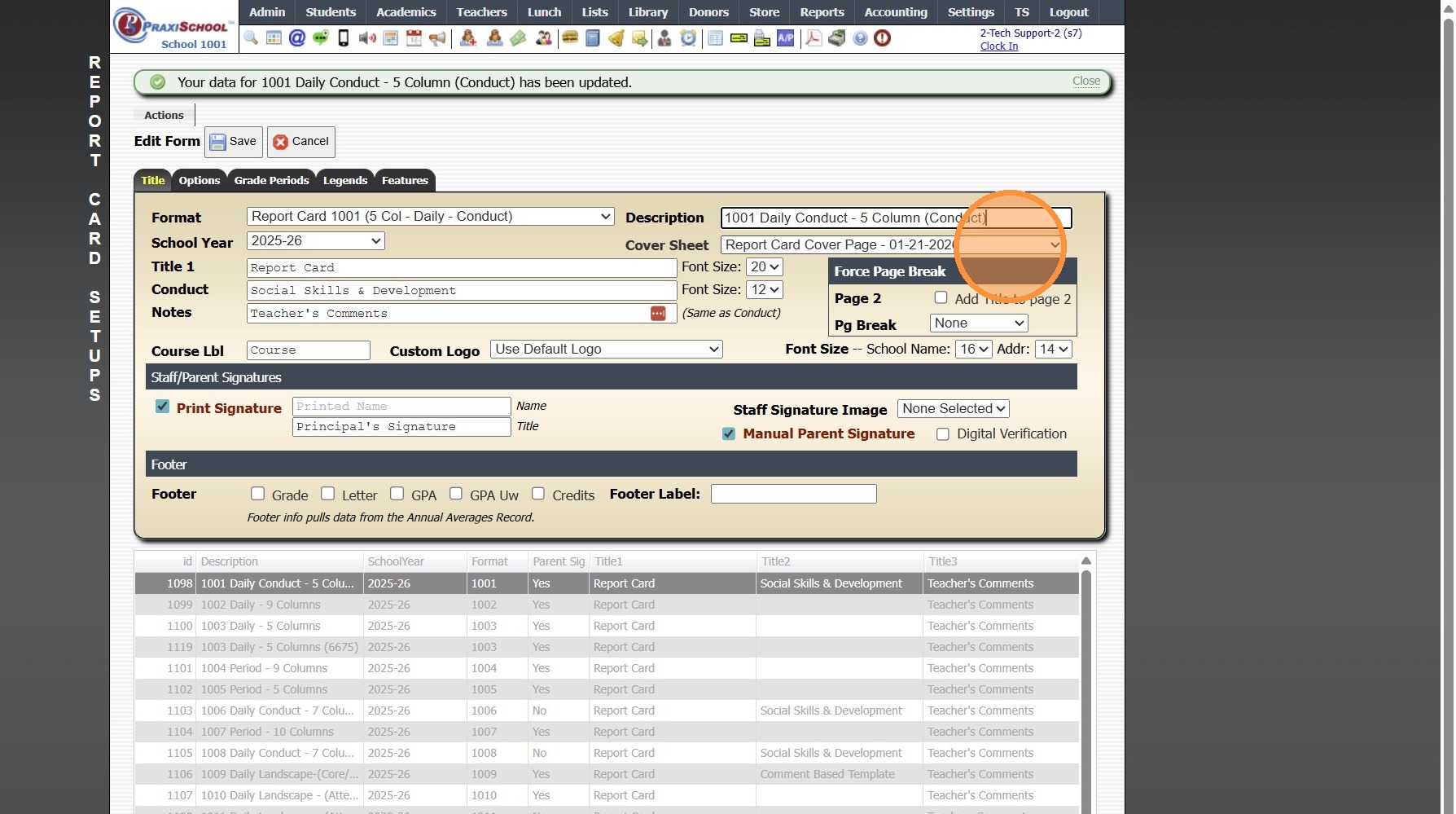The height and width of the screenshot is (814, 1456).
Task: Tick the Grade footer checkbox
Action: (258, 493)
